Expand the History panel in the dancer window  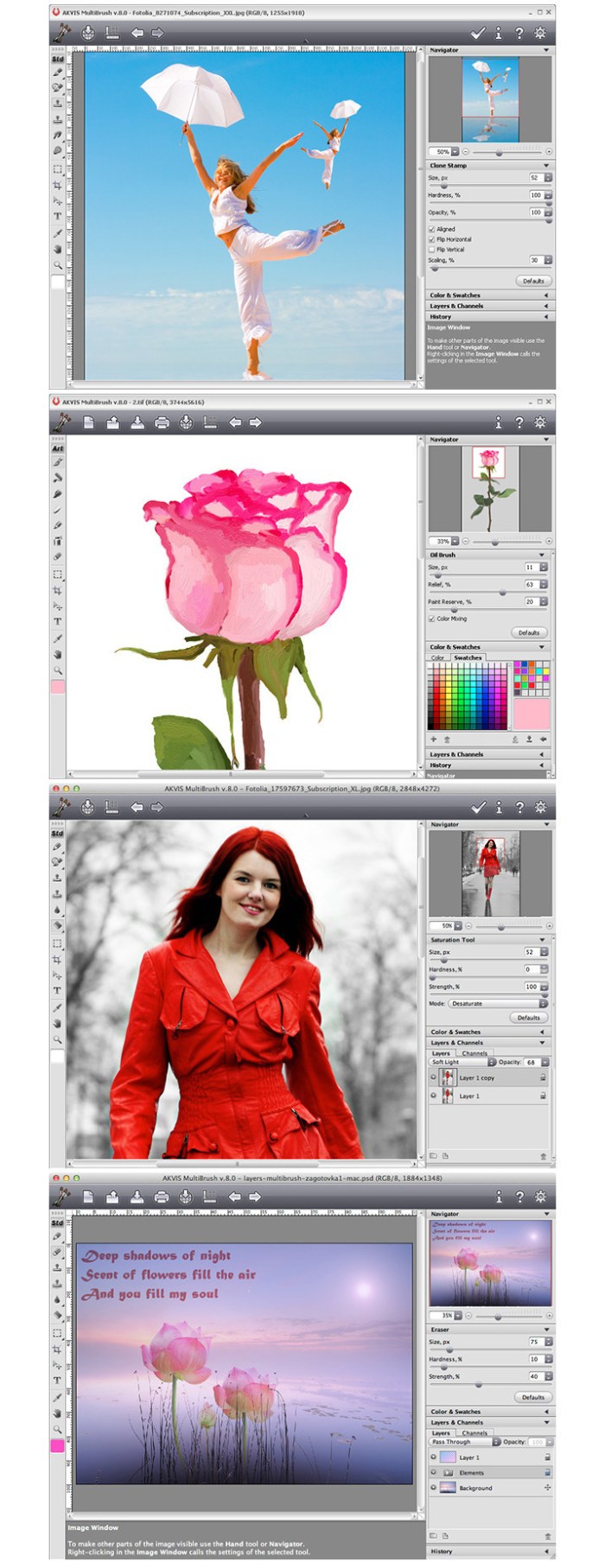[x=489, y=316]
